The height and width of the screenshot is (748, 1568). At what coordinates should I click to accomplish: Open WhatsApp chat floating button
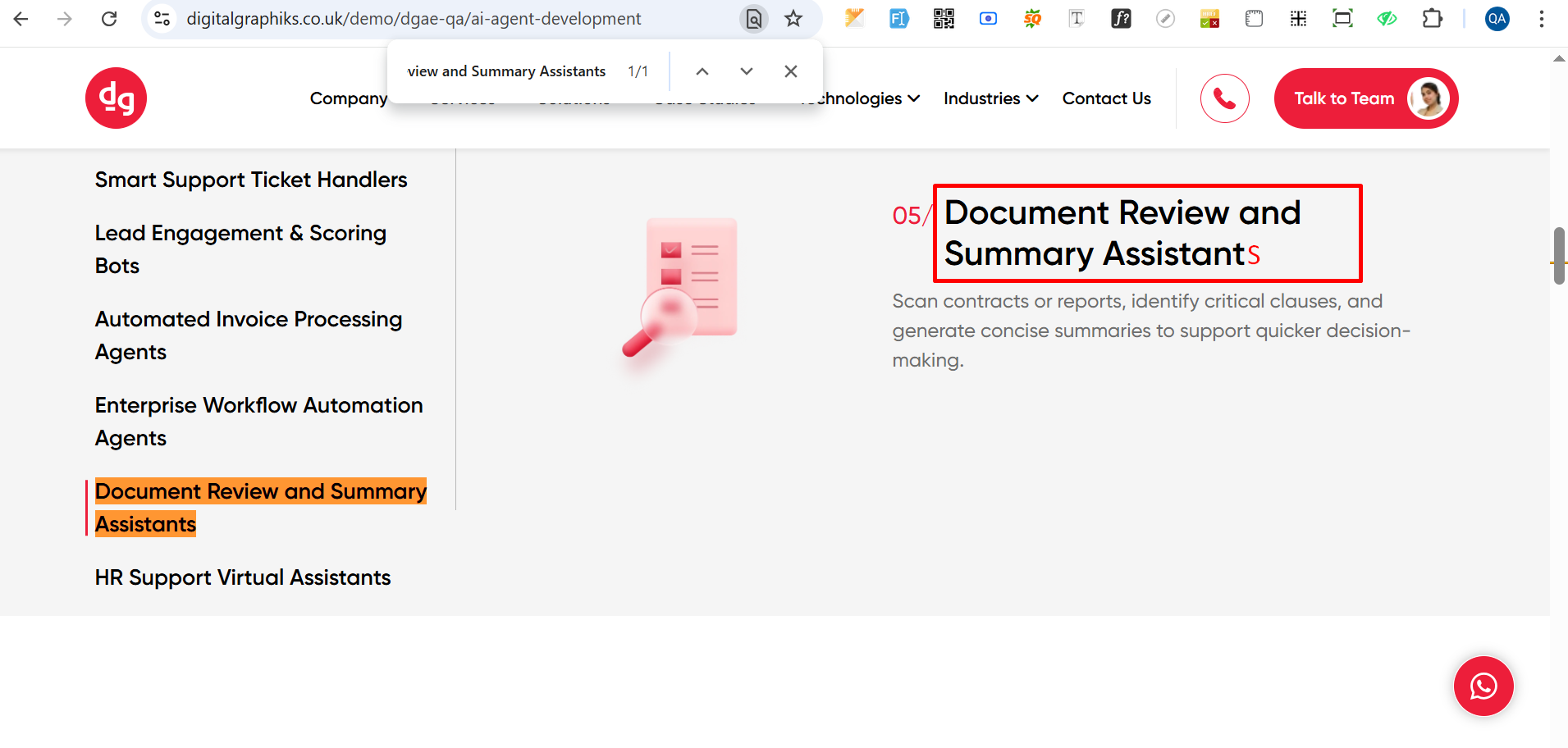(x=1483, y=686)
